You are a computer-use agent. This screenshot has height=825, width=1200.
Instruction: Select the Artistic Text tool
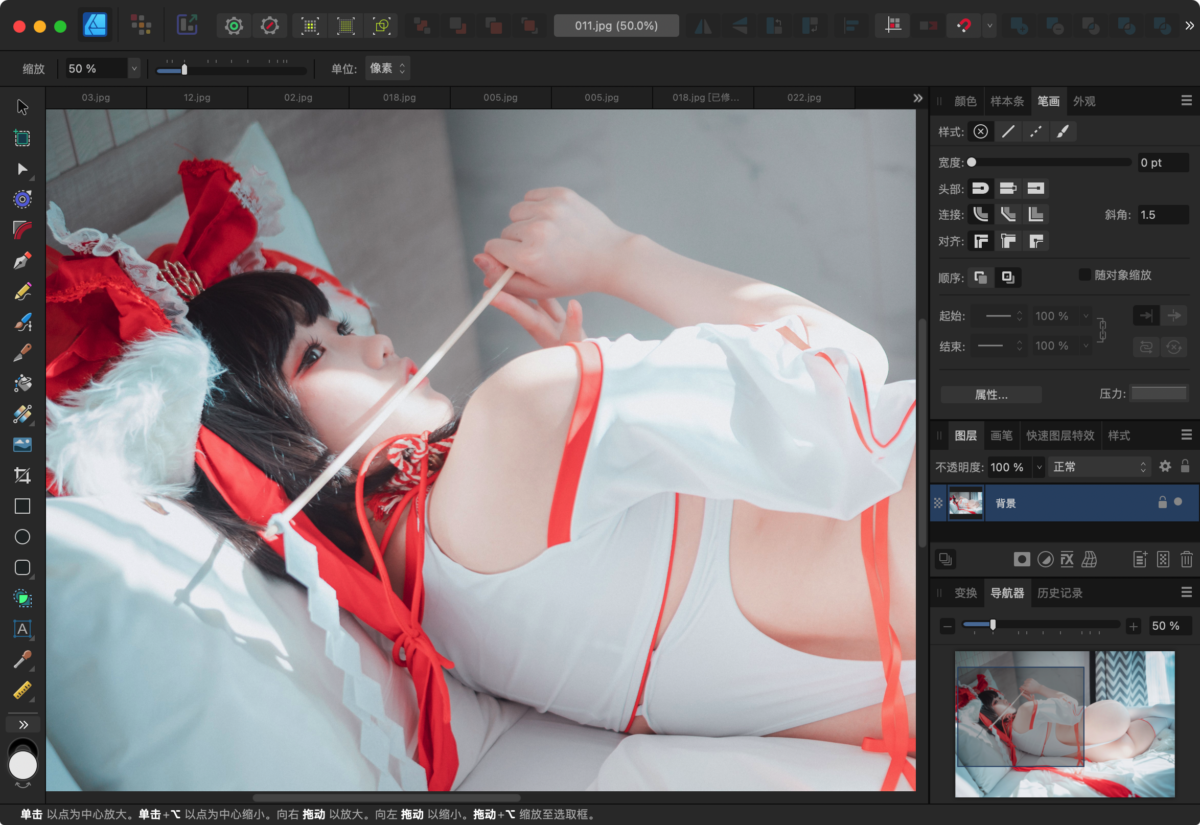point(22,629)
